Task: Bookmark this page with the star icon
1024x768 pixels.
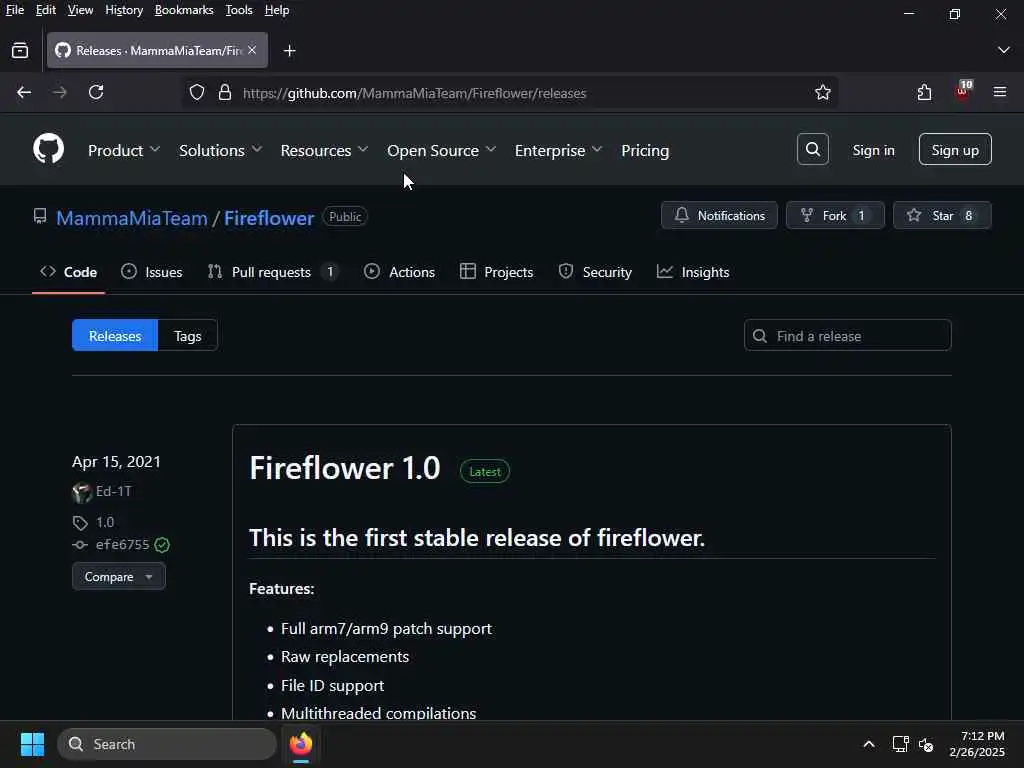Action: (822, 92)
